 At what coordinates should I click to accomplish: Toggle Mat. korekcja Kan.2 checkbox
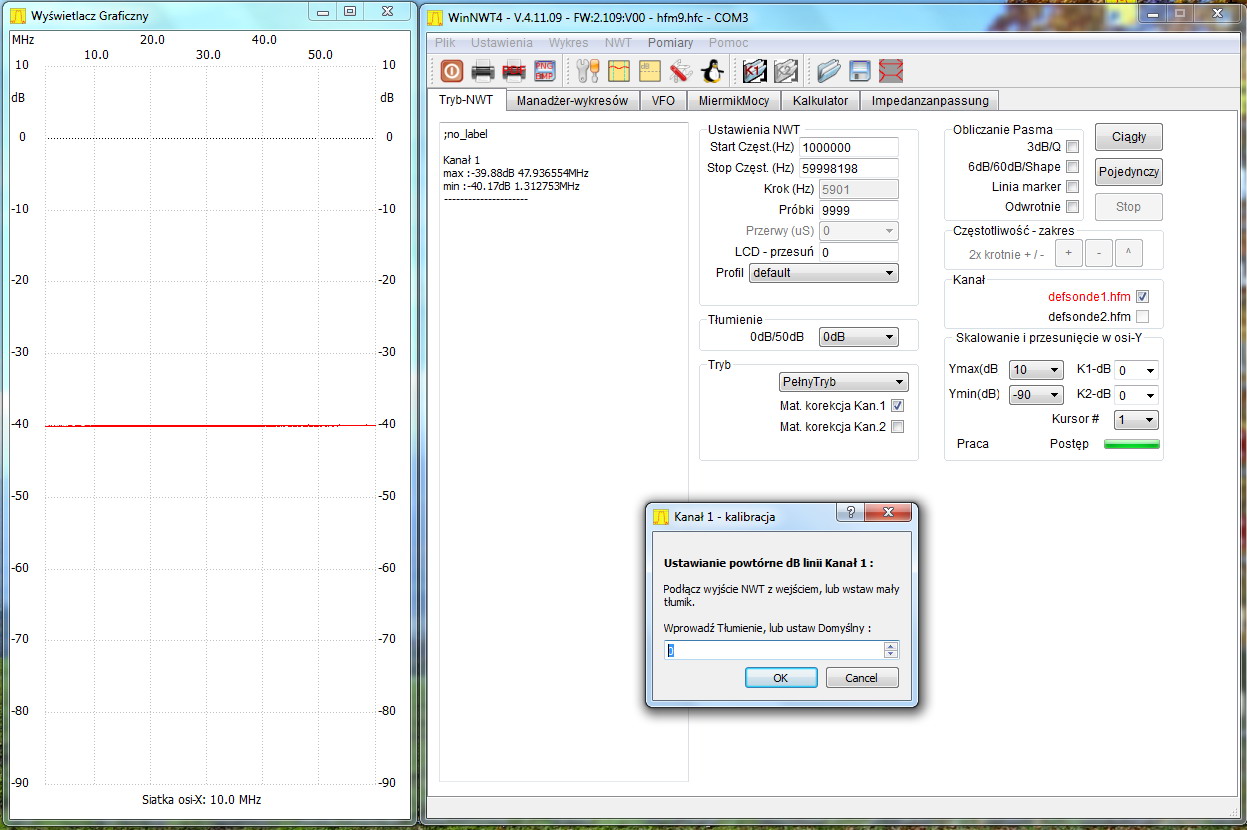pos(897,427)
